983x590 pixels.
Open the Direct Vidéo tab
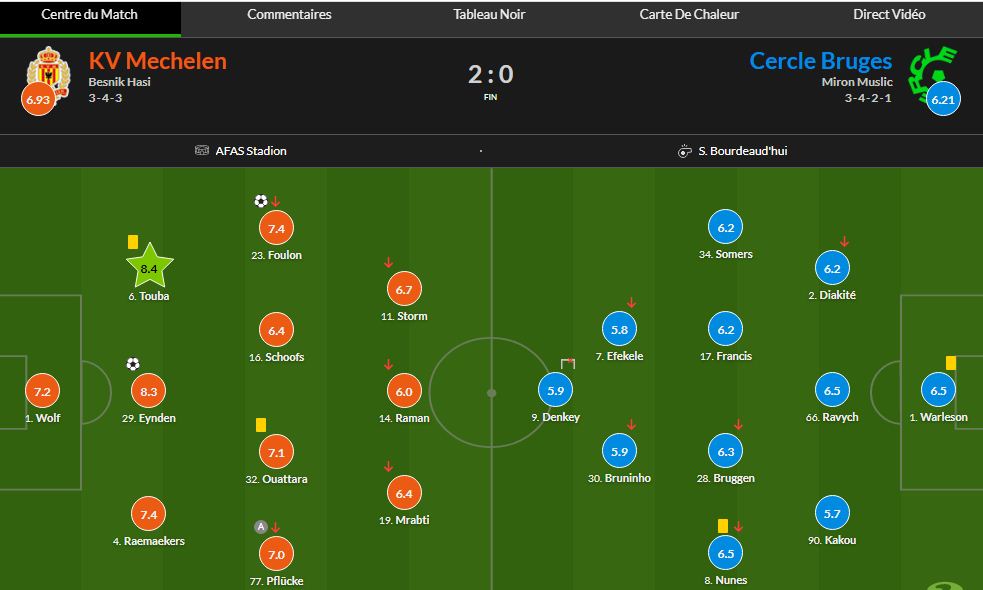[x=889, y=15]
